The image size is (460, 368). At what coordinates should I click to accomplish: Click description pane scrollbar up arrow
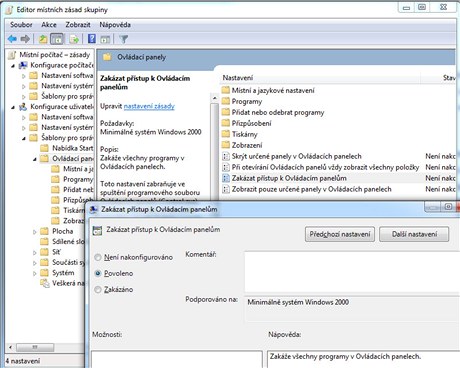[x=215, y=98]
